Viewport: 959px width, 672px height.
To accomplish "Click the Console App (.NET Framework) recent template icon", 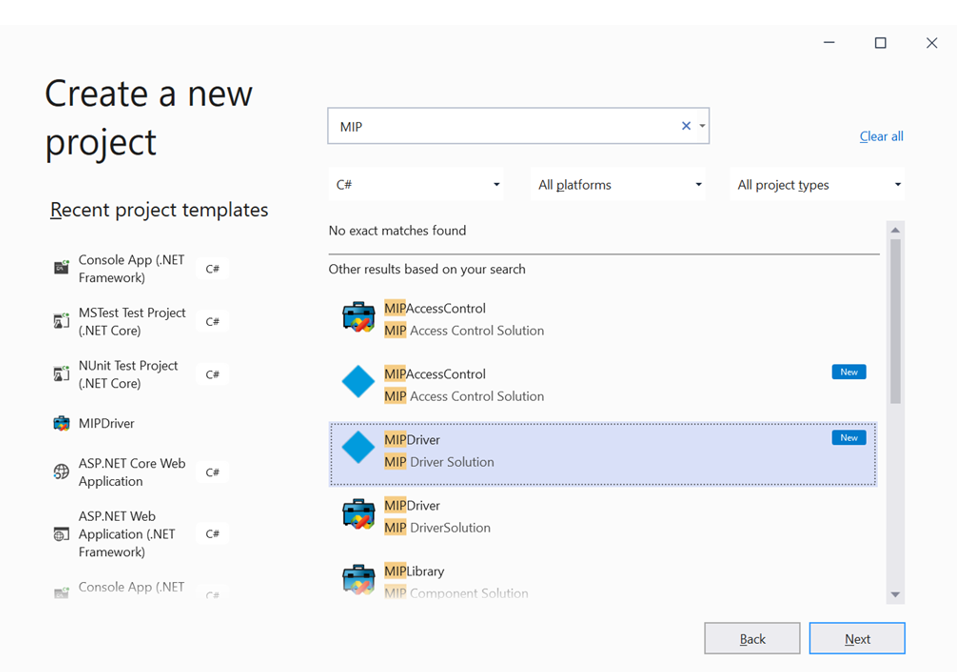I will click(x=61, y=267).
